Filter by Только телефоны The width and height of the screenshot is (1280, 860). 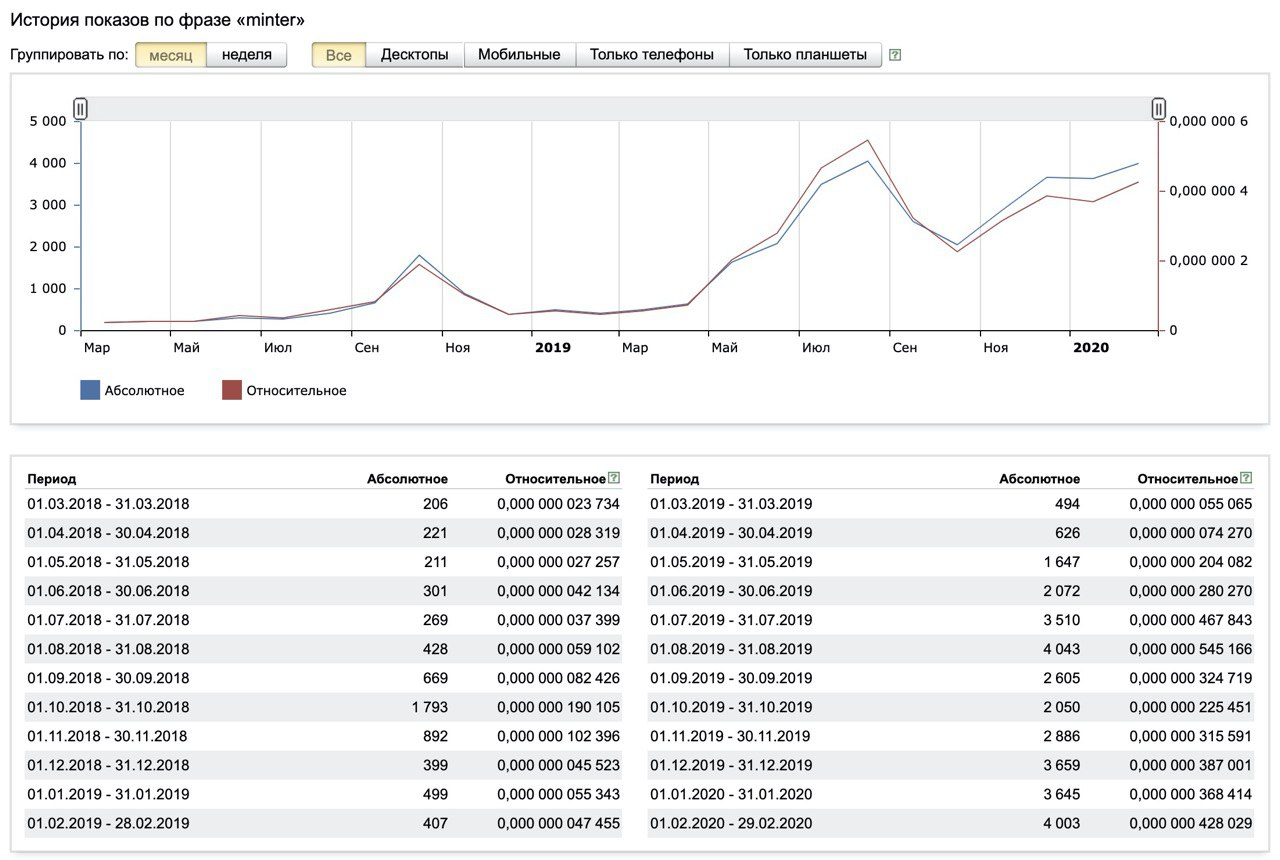pos(652,55)
